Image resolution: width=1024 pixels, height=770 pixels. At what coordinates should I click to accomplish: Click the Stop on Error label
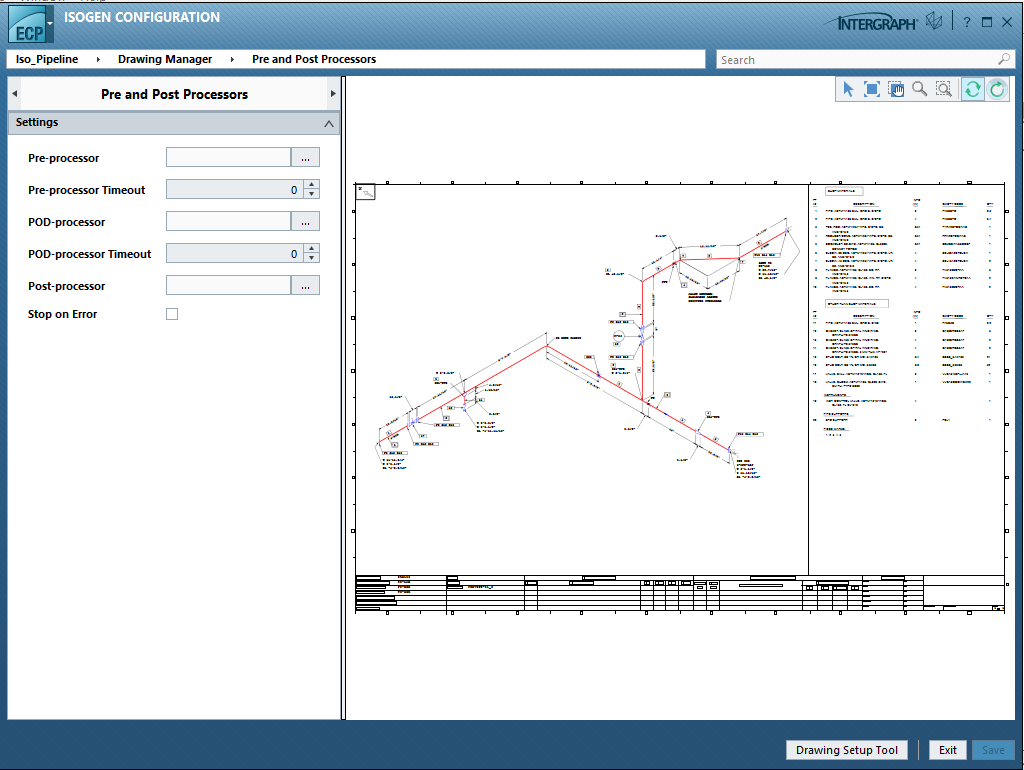62,314
